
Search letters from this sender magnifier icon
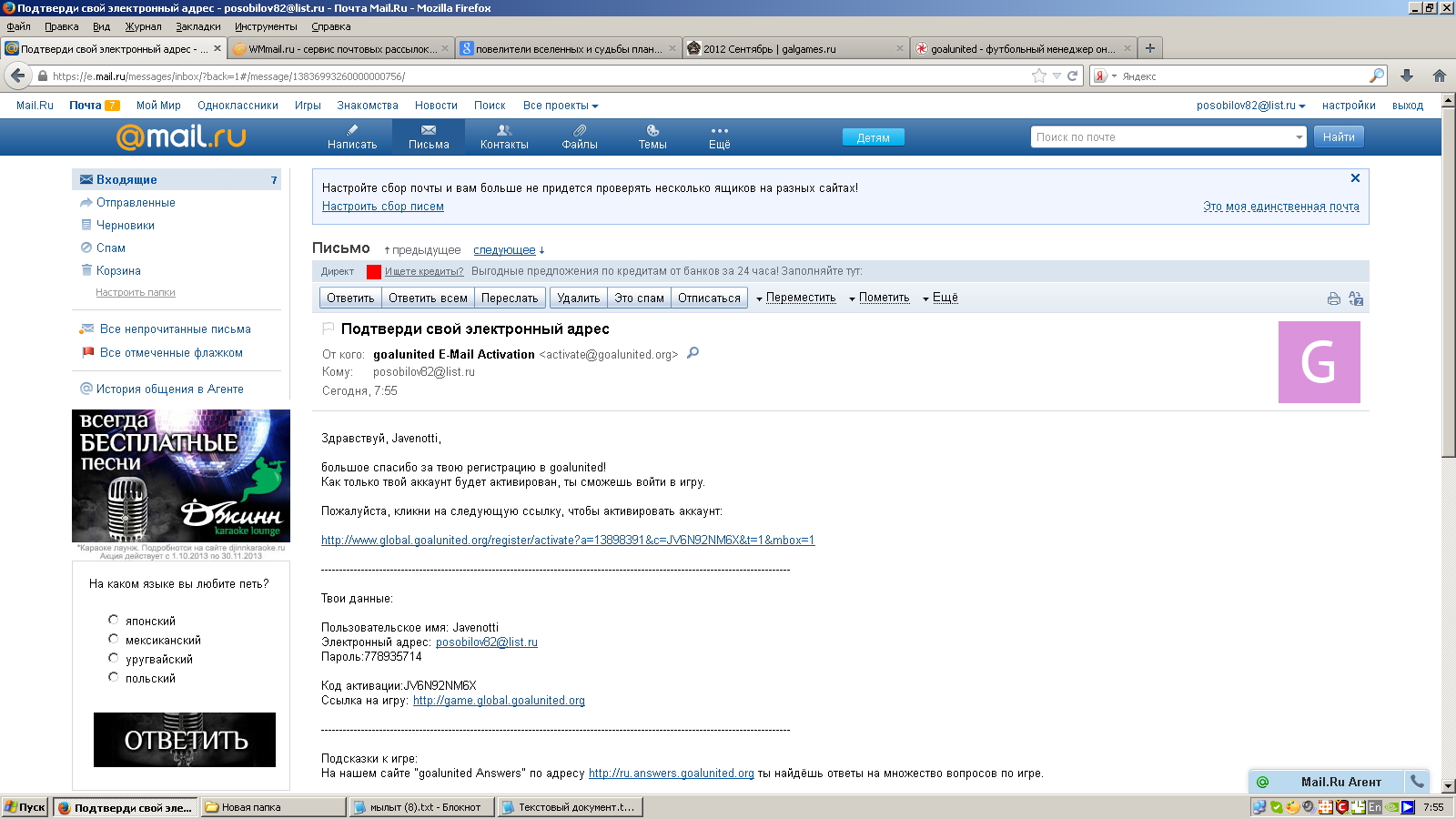[x=693, y=353]
